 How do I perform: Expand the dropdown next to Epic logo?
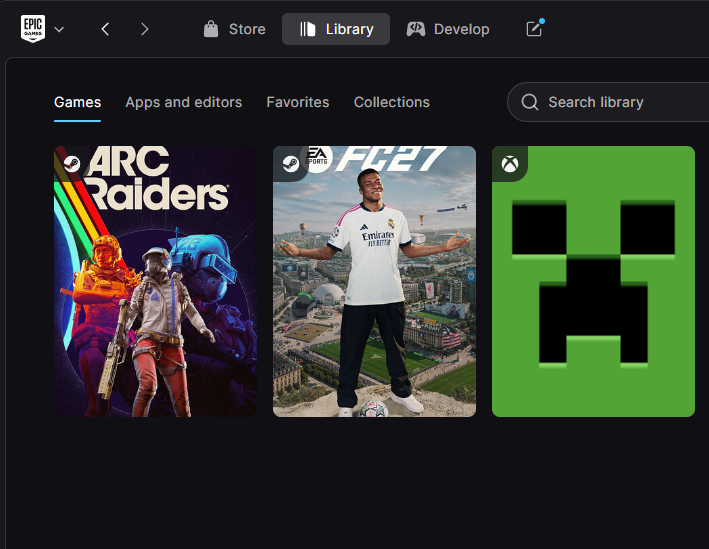pyautogui.click(x=59, y=29)
